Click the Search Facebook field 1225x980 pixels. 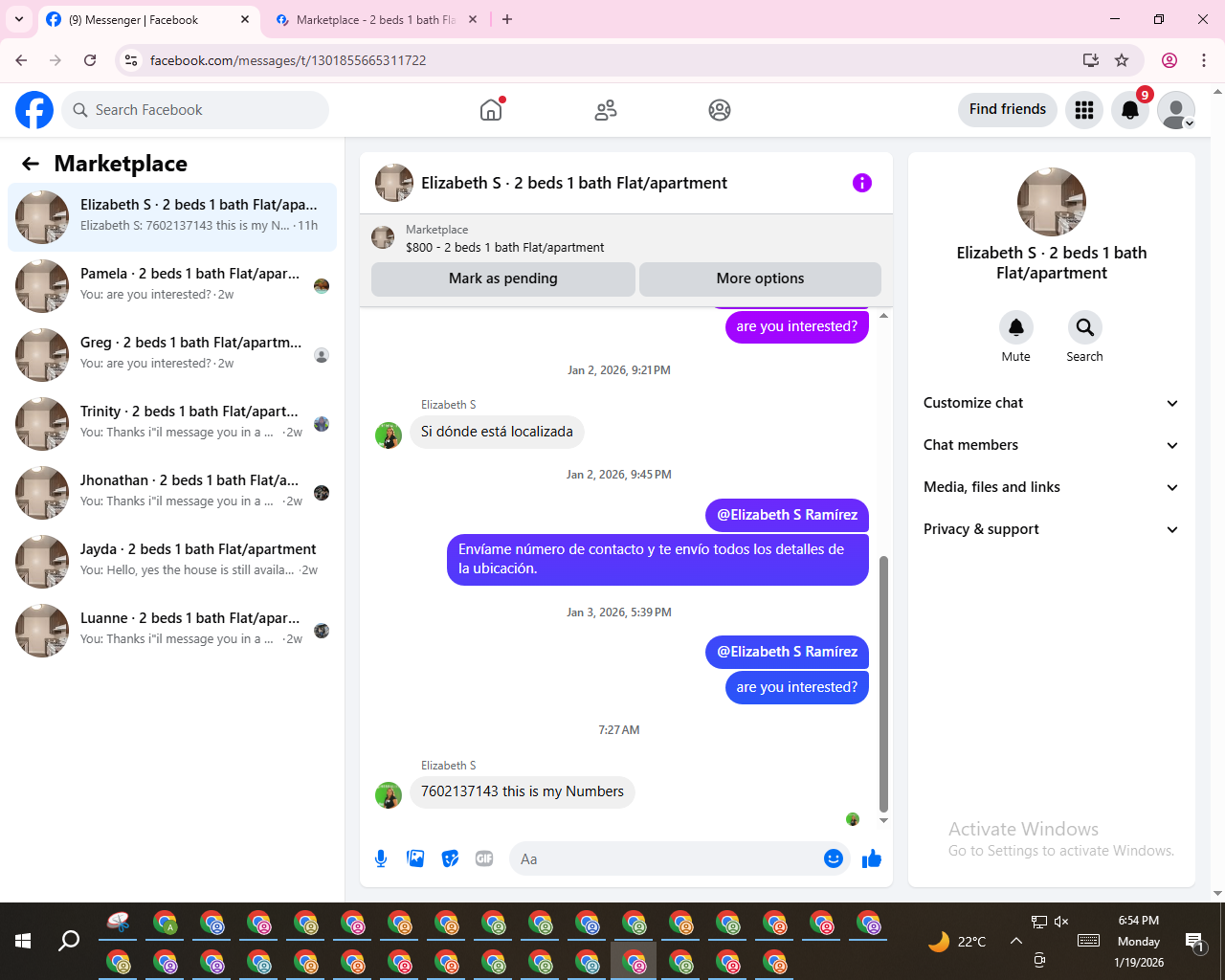point(195,110)
